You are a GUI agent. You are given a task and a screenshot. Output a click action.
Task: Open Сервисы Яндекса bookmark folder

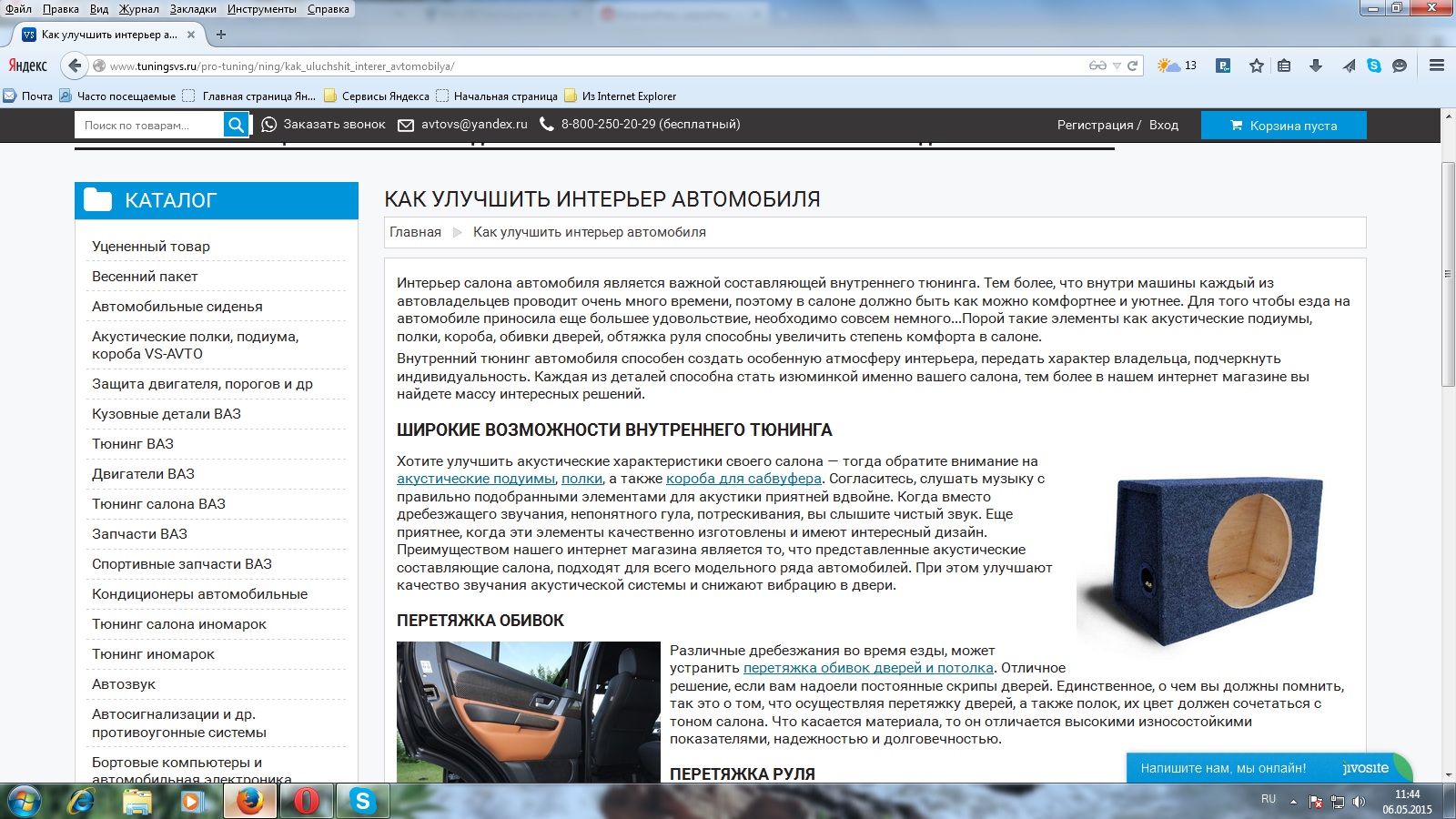click(377, 96)
